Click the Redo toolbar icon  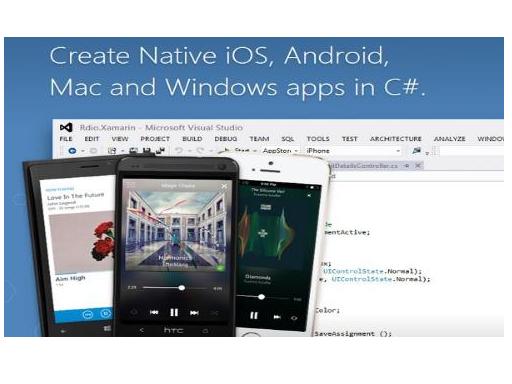click(x=200, y=151)
